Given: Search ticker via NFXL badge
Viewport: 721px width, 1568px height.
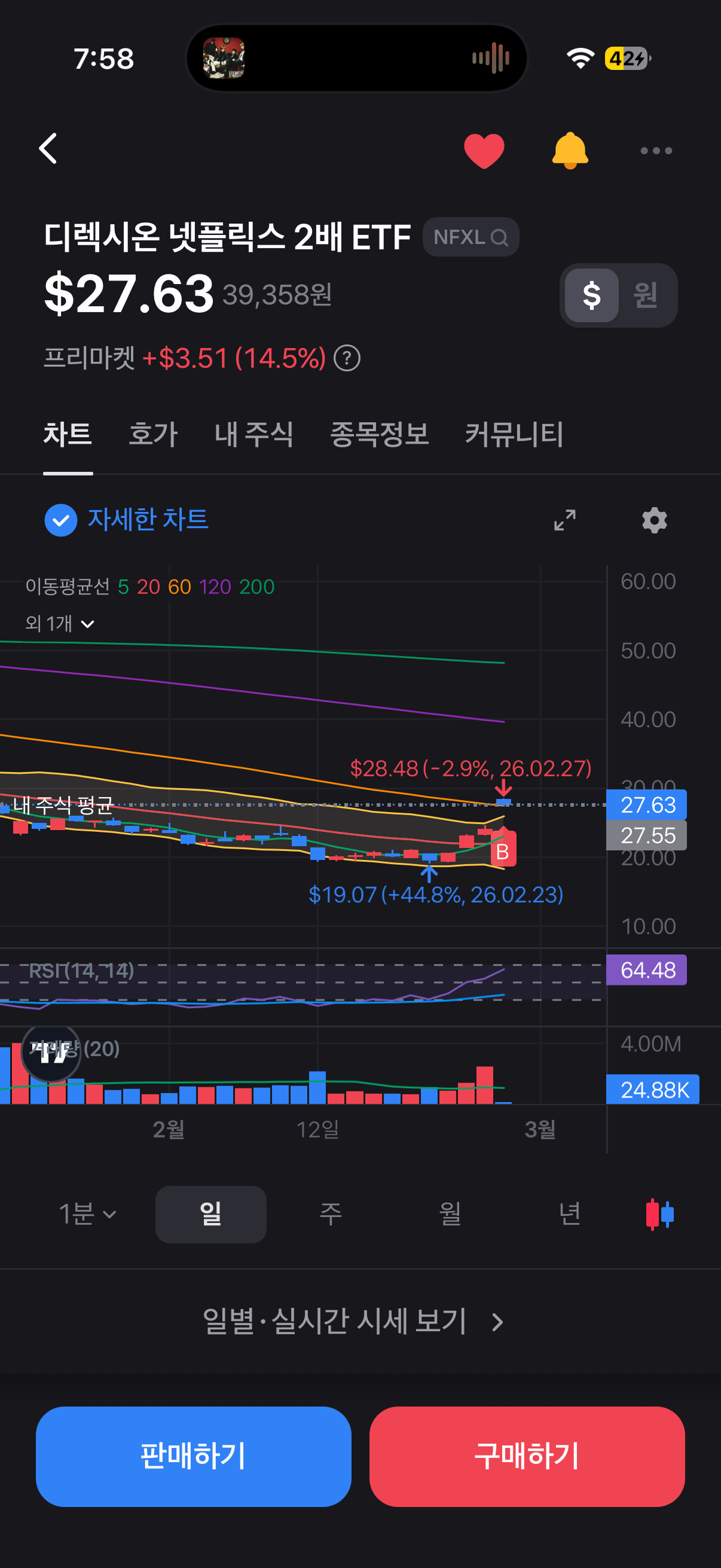Looking at the screenshot, I should click(471, 237).
